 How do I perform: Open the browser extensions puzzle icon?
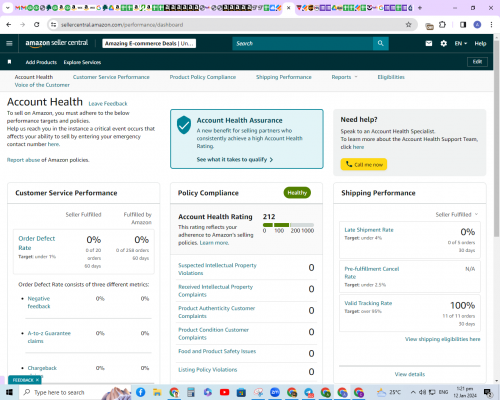tap(442, 25)
